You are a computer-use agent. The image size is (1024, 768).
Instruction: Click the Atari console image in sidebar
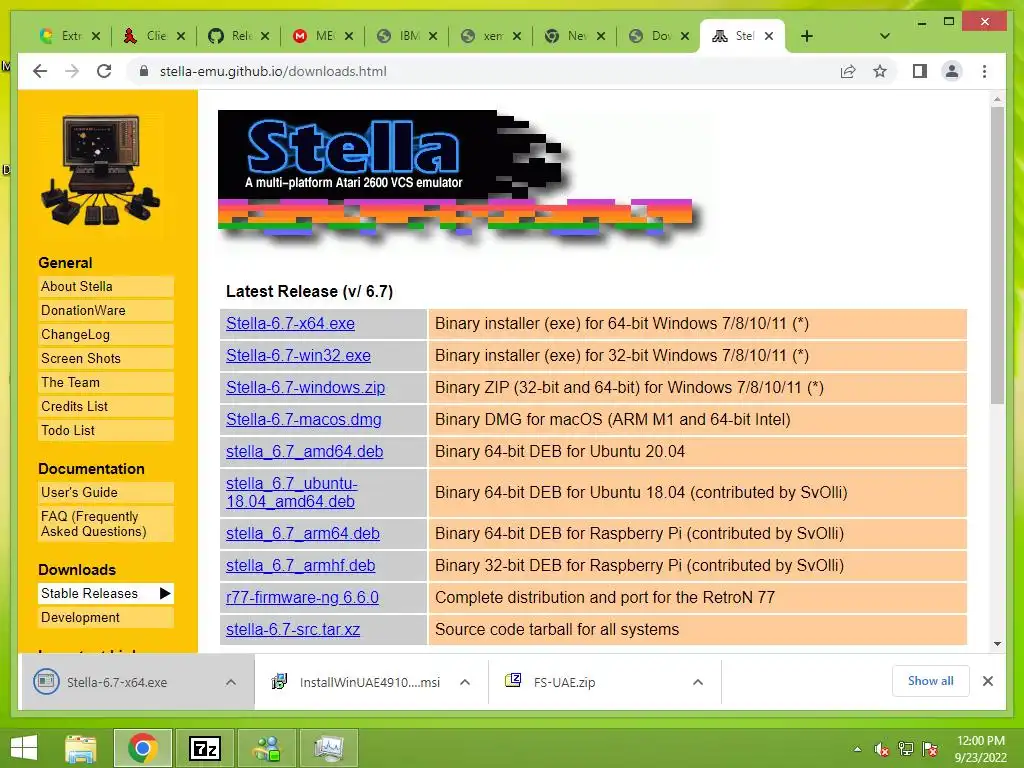(x=100, y=170)
